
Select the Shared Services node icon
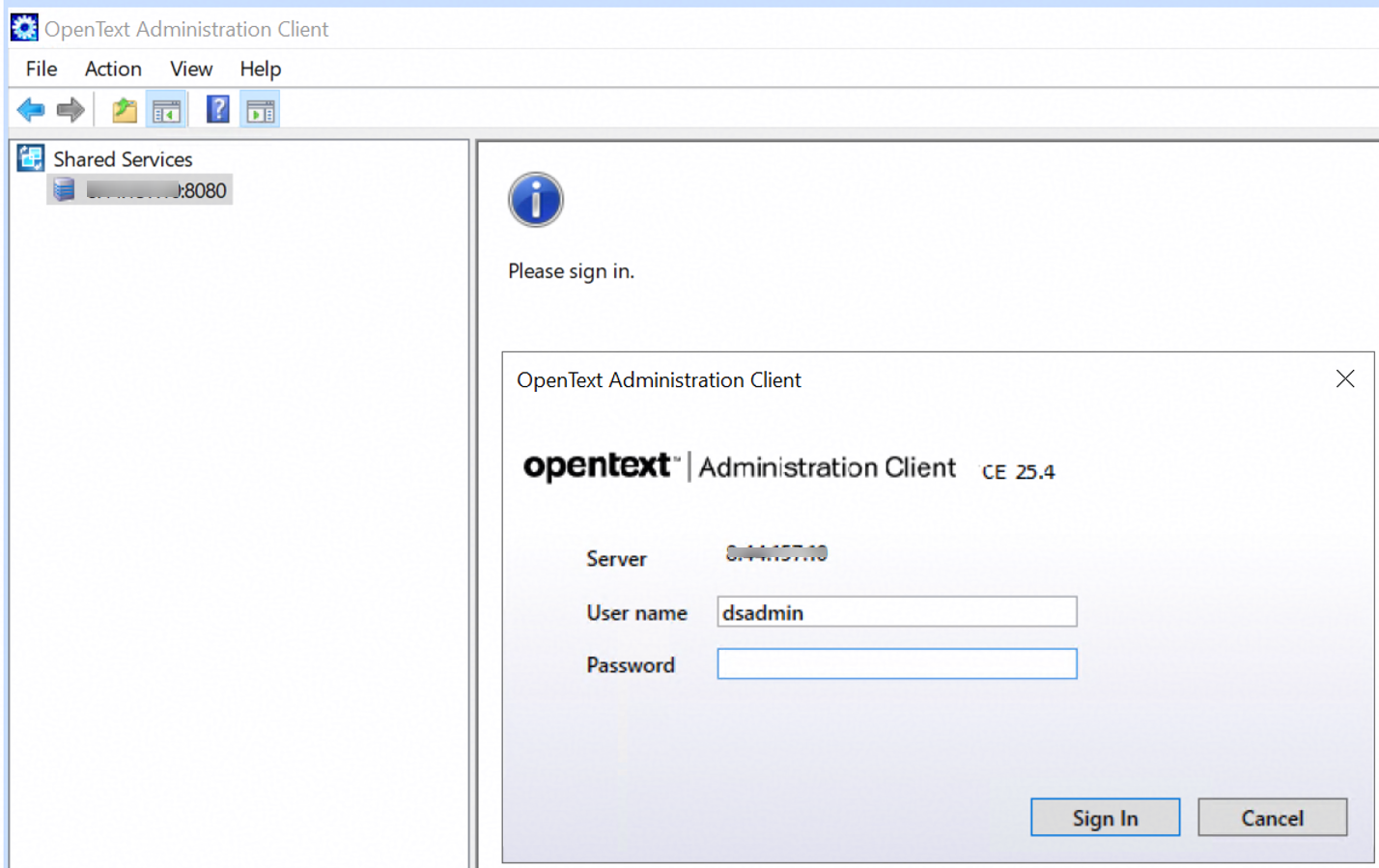(x=31, y=158)
